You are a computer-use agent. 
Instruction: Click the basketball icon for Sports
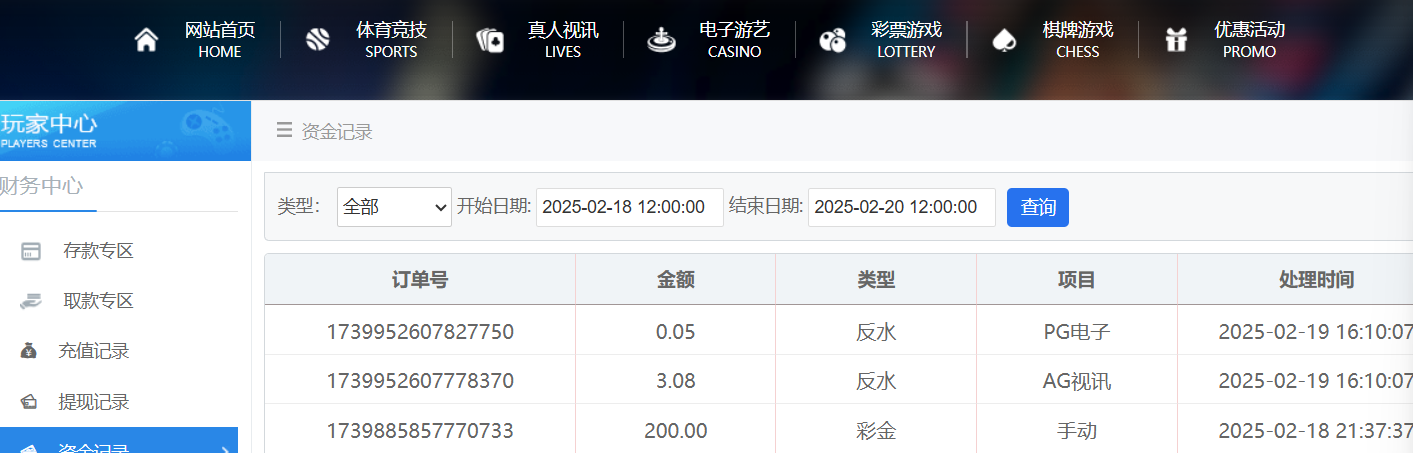[317, 40]
